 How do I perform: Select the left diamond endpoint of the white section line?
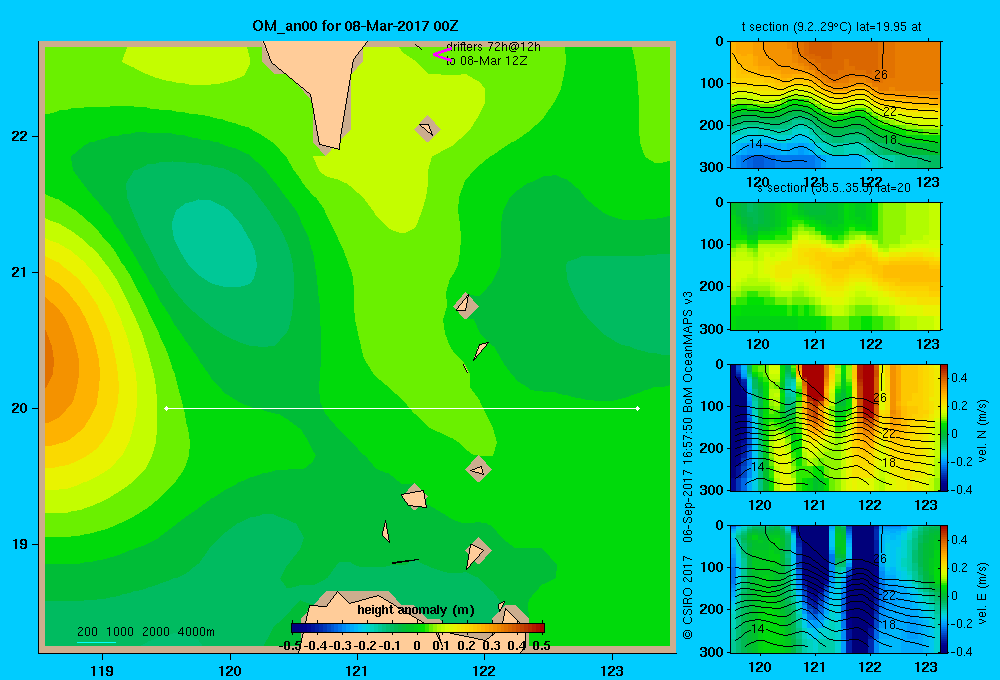coord(166,408)
